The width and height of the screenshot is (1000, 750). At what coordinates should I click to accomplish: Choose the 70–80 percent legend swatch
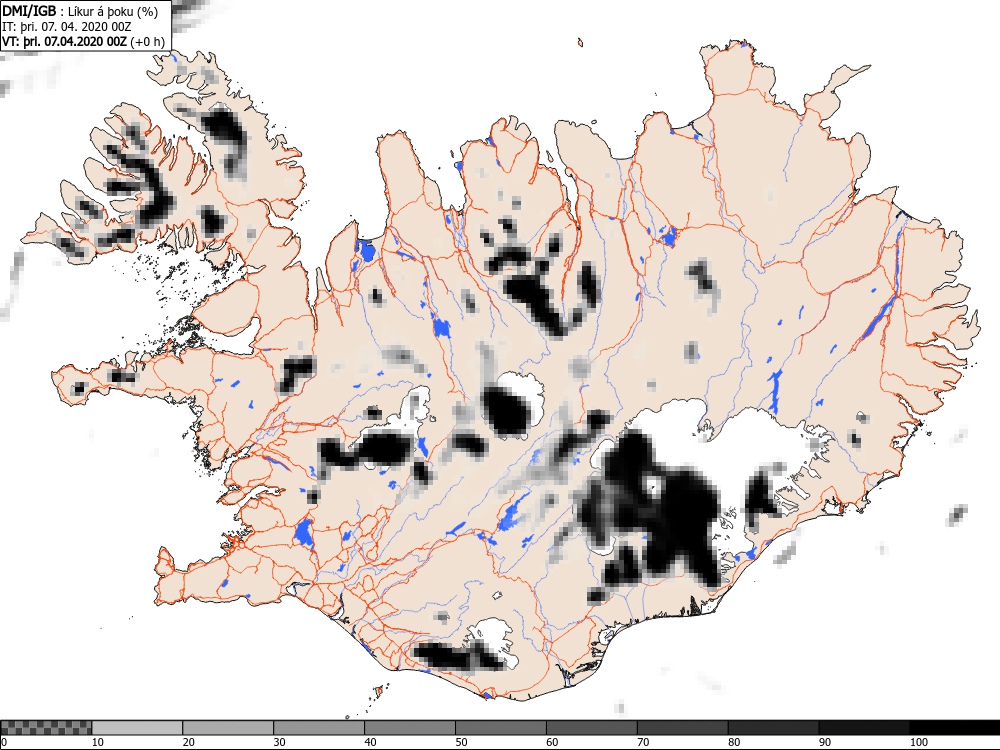(682, 728)
